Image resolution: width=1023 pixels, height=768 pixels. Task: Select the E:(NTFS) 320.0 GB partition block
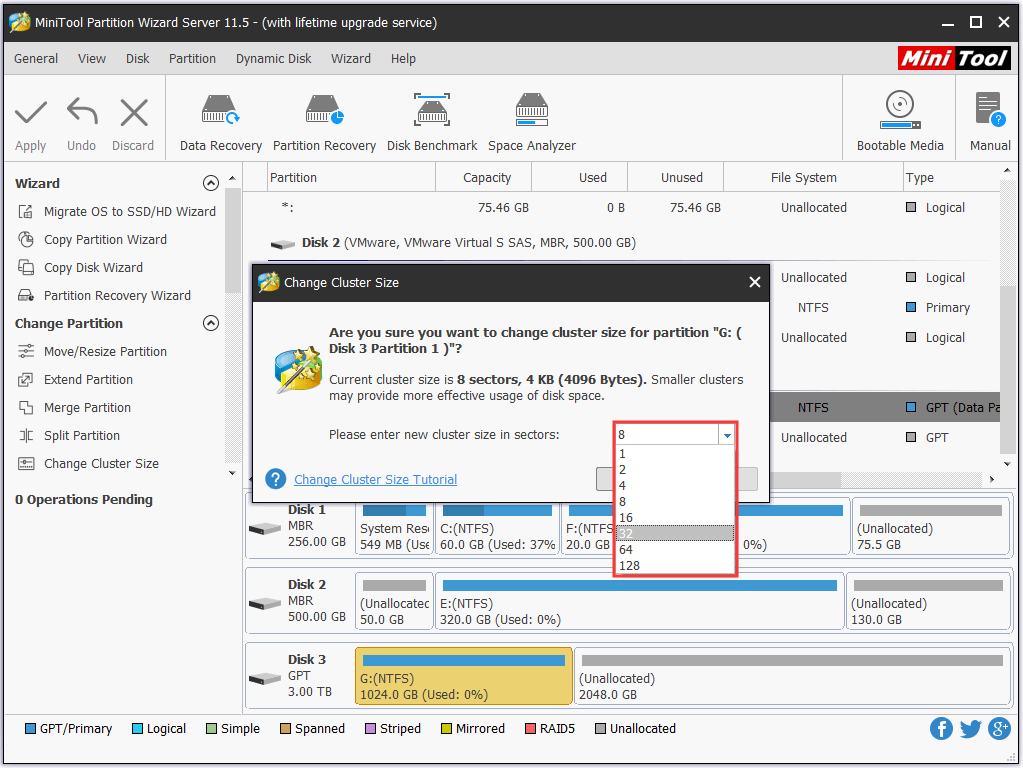pos(639,602)
